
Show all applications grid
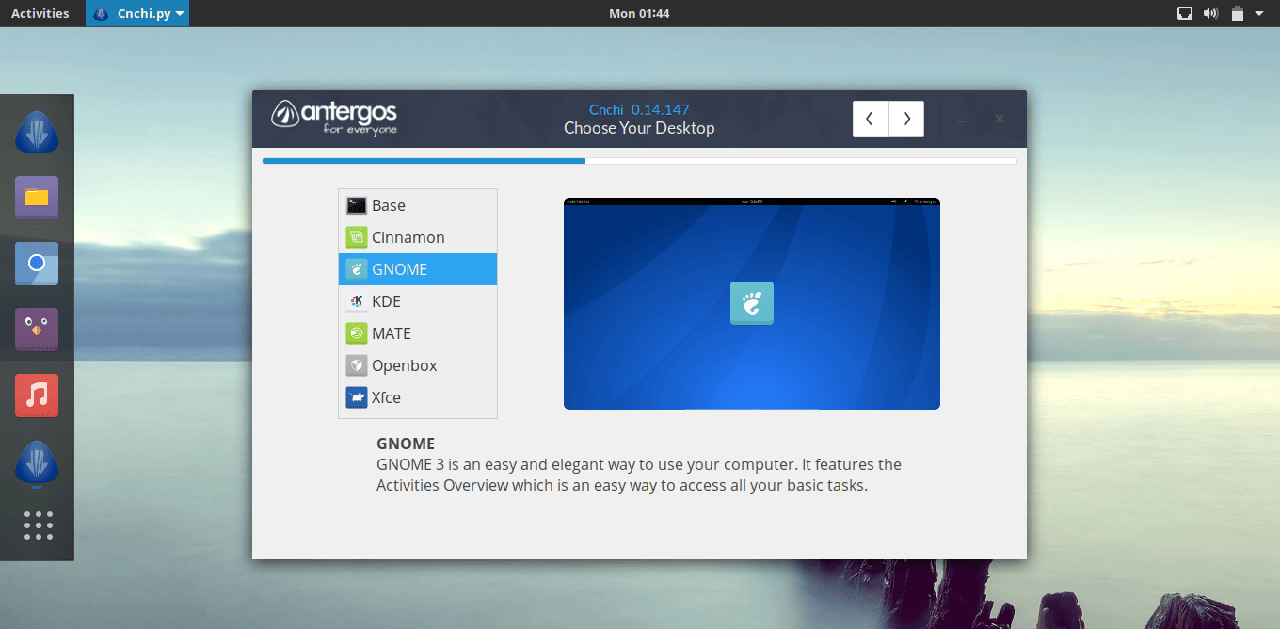click(37, 525)
